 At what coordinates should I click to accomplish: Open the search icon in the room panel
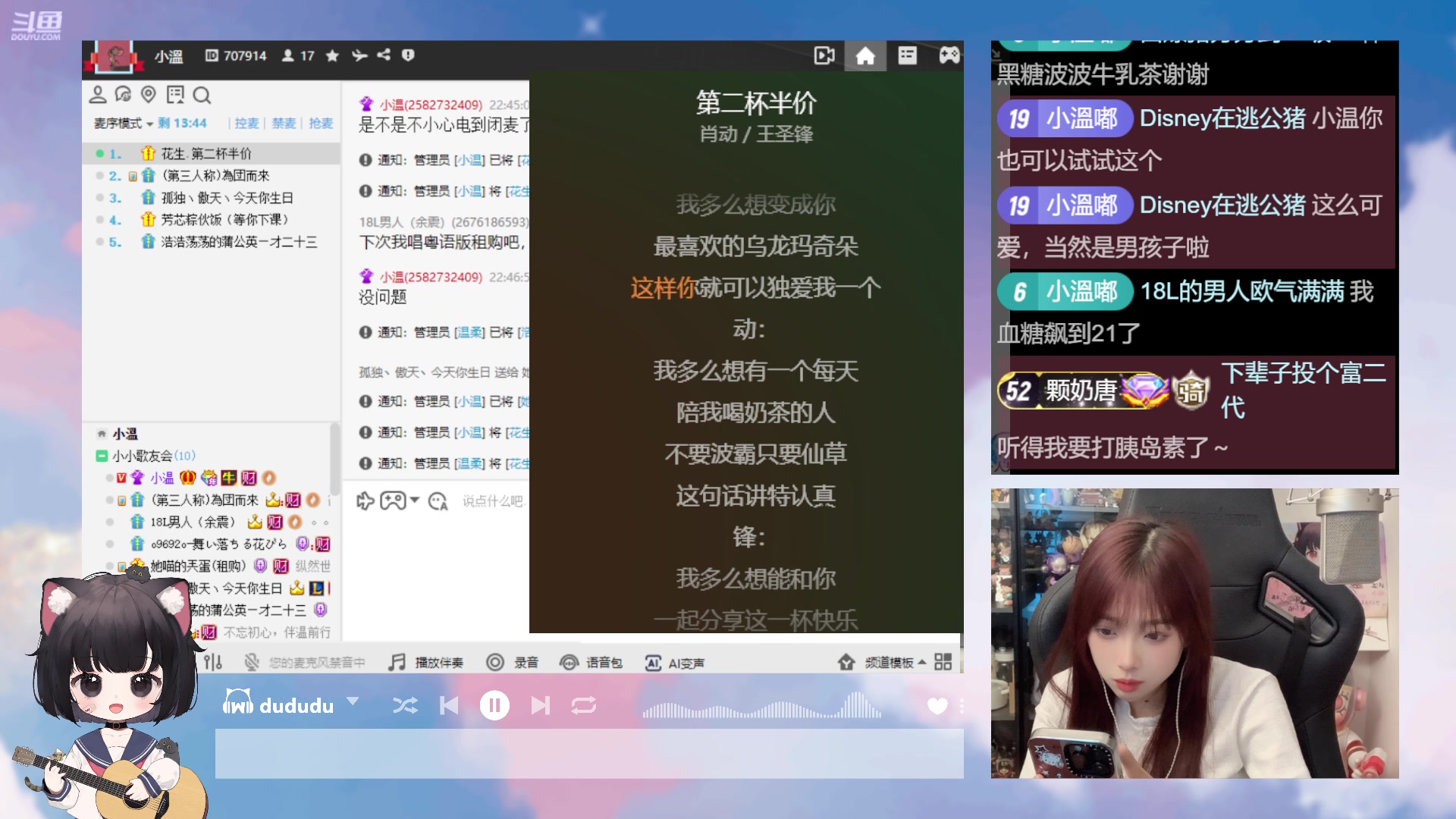click(x=202, y=96)
